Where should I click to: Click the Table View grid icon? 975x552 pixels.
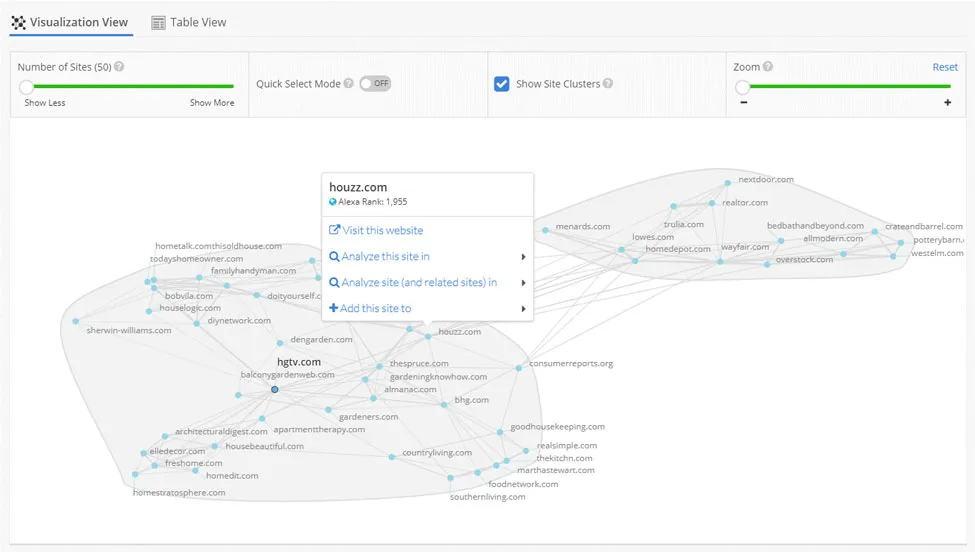pyautogui.click(x=158, y=22)
